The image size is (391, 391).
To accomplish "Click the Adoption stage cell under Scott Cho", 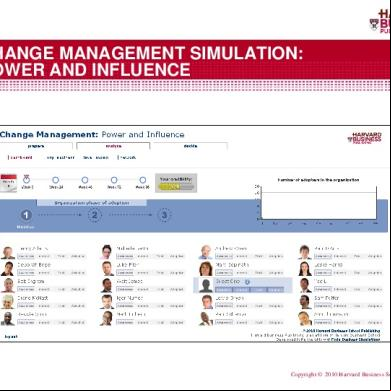I will coord(276,290).
